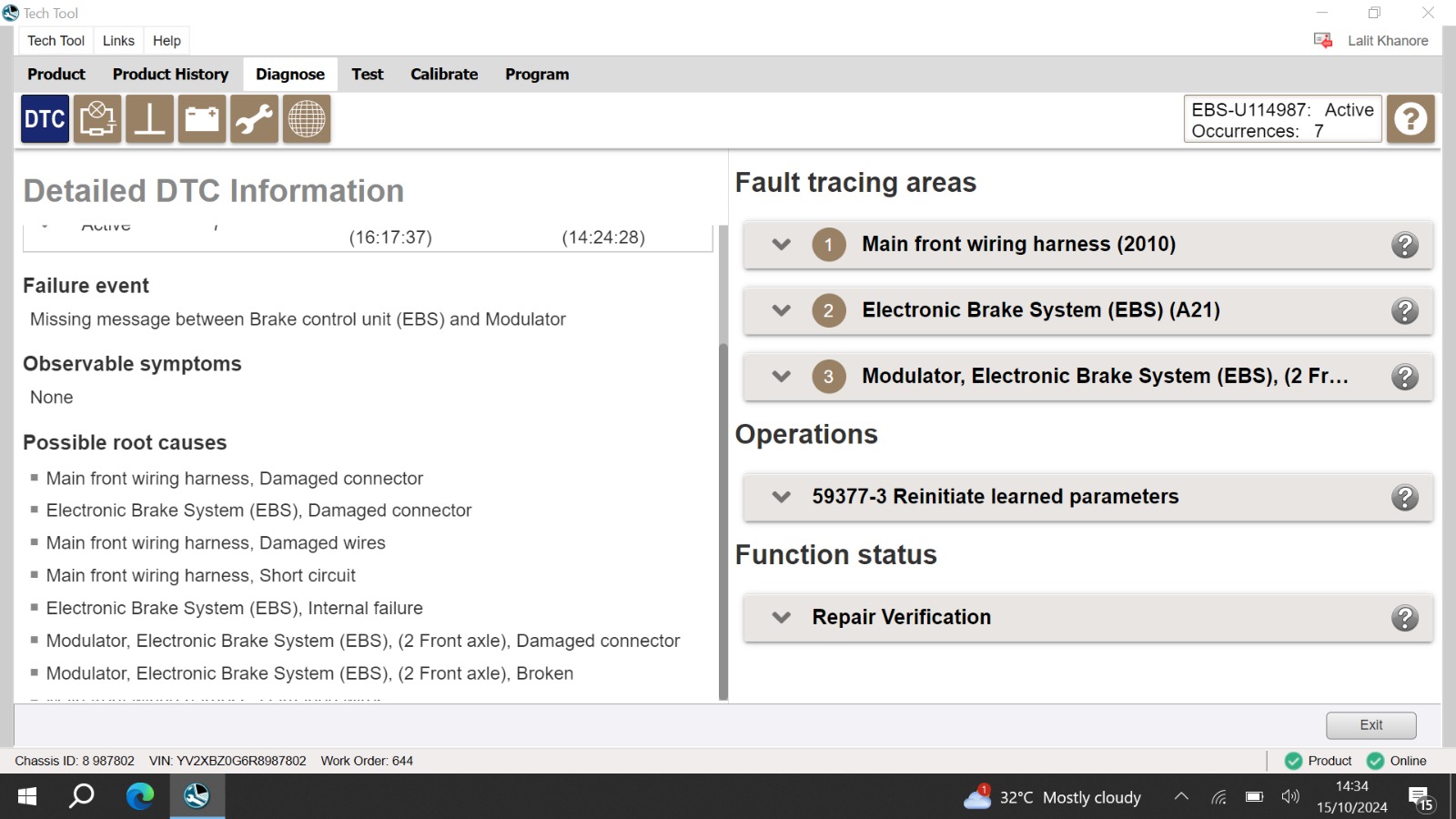Click the Exit button
Screen dimensions: 1456x819
(1371, 725)
